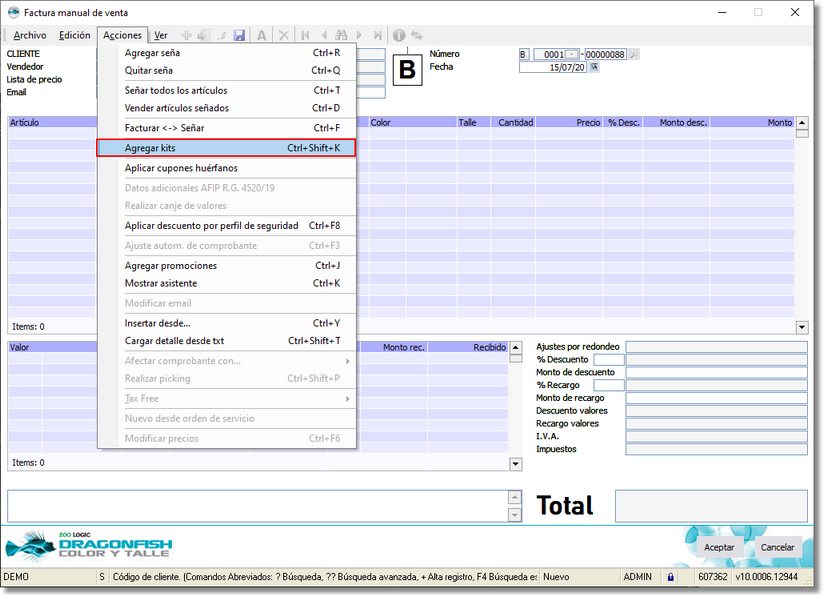Click the wrench icon beside invoice number
This screenshot has width=824, height=597.
coord(634,54)
